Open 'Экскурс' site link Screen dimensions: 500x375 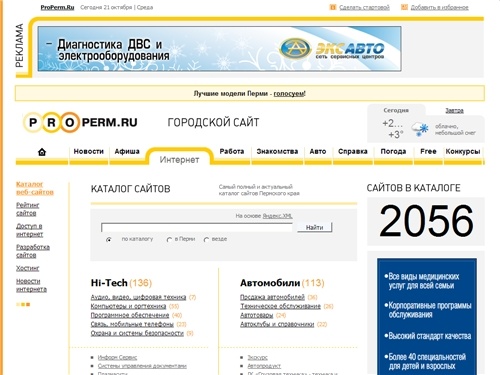click(x=258, y=357)
